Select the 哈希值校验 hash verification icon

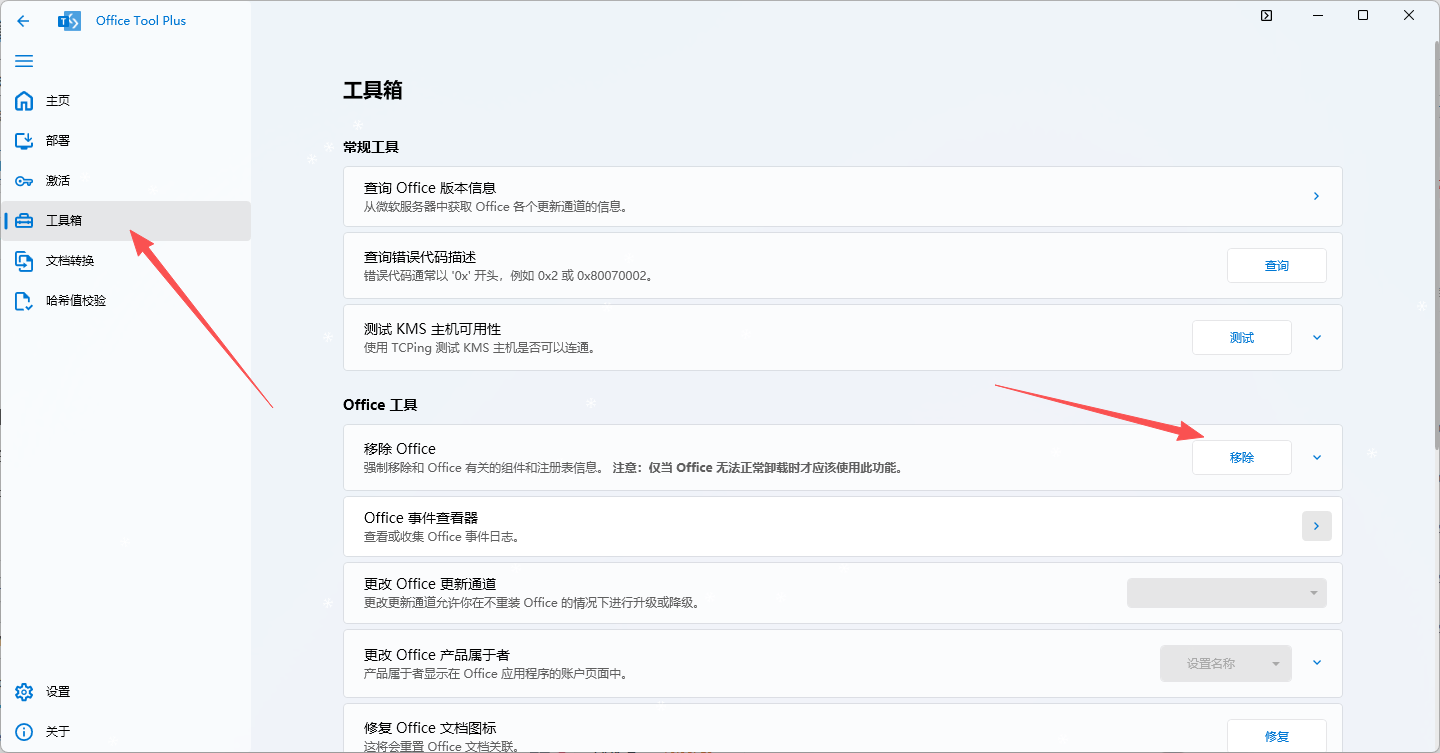tap(23, 300)
